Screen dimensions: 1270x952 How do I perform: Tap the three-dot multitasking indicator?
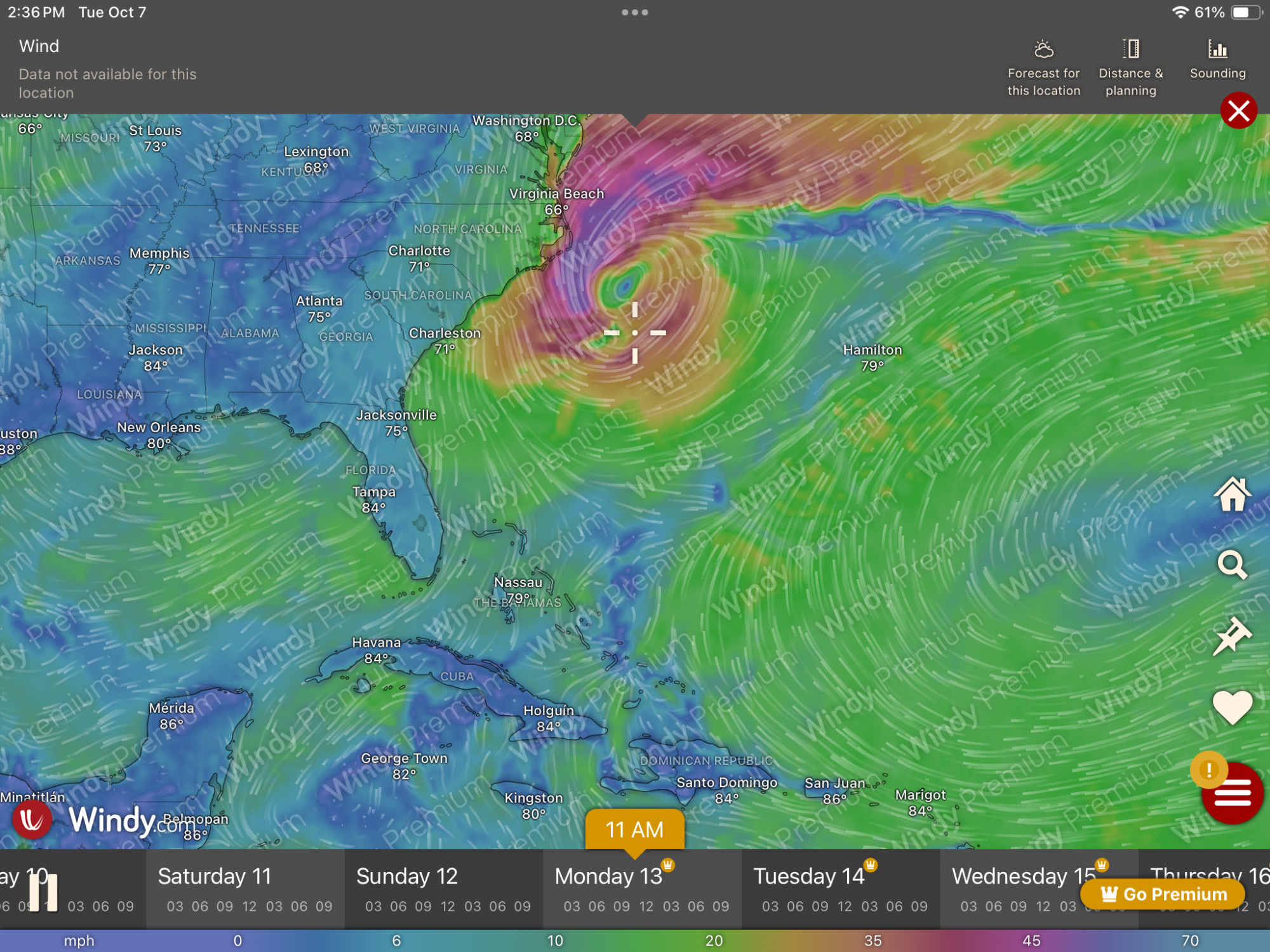pyautogui.click(x=634, y=13)
